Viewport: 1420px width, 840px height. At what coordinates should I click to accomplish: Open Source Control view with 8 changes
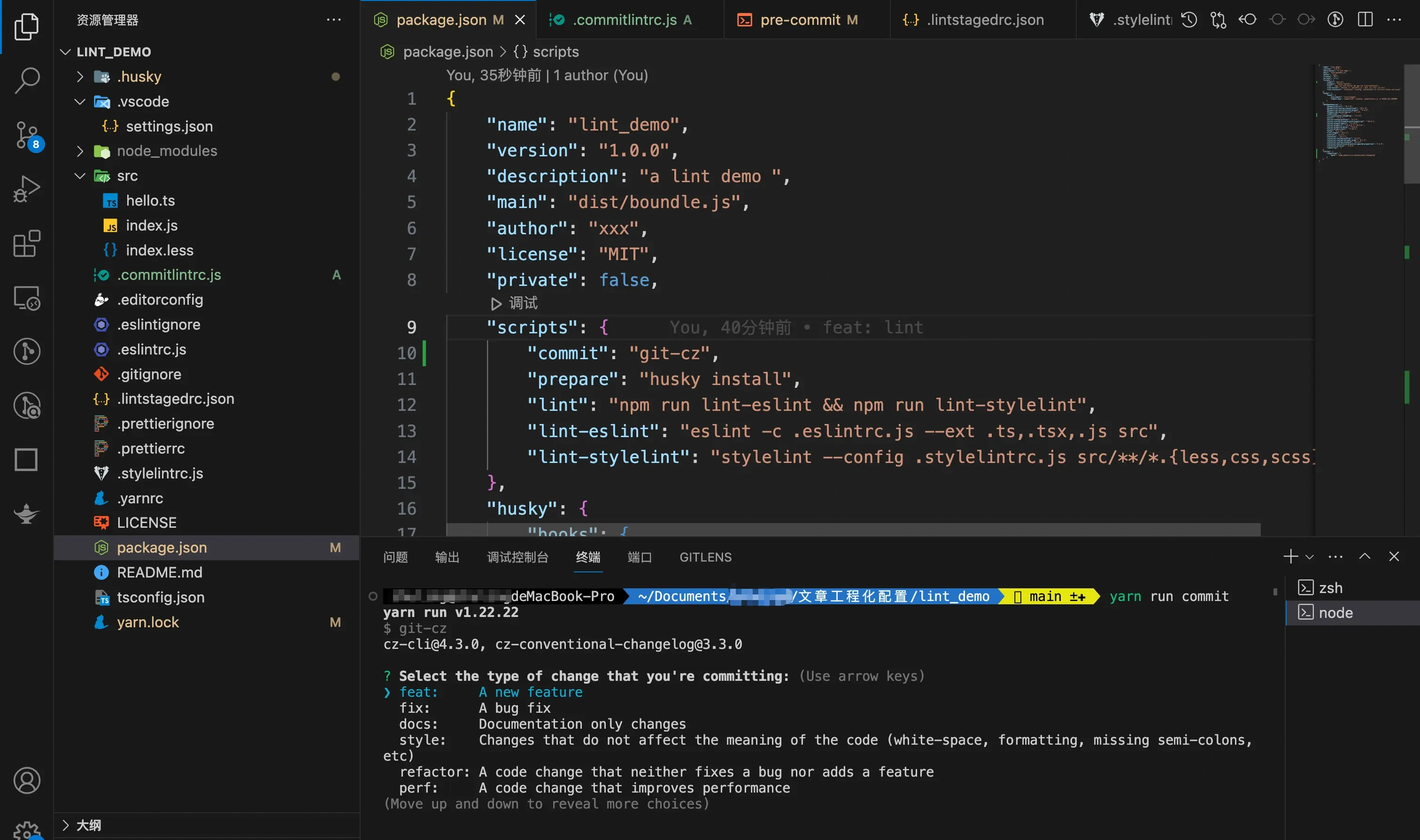[x=27, y=134]
